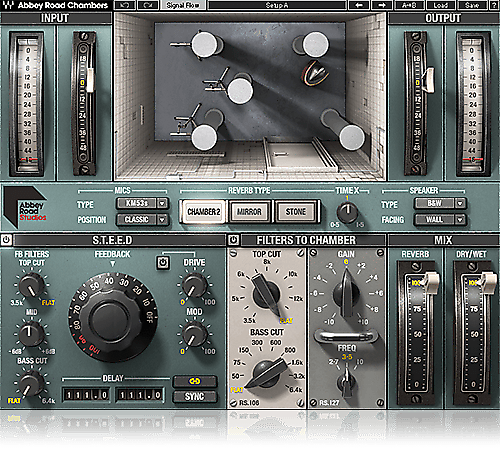Click the B&W speaker type field
The width and height of the screenshot is (500, 471).
(x=434, y=203)
